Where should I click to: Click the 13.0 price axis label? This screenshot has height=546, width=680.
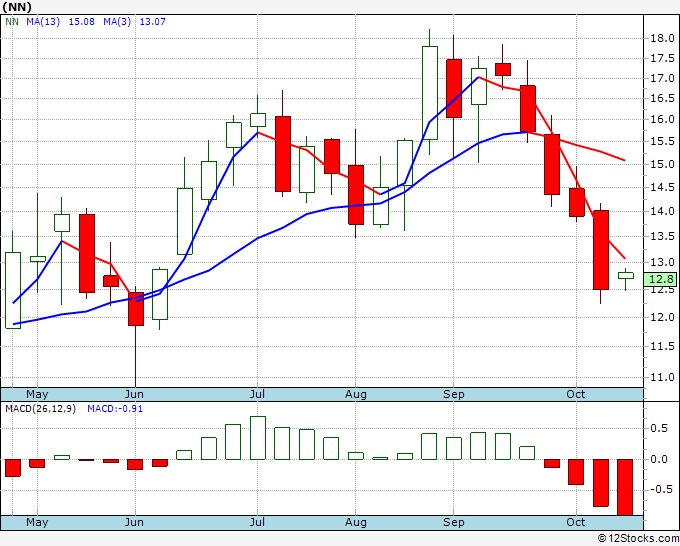[662, 262]
